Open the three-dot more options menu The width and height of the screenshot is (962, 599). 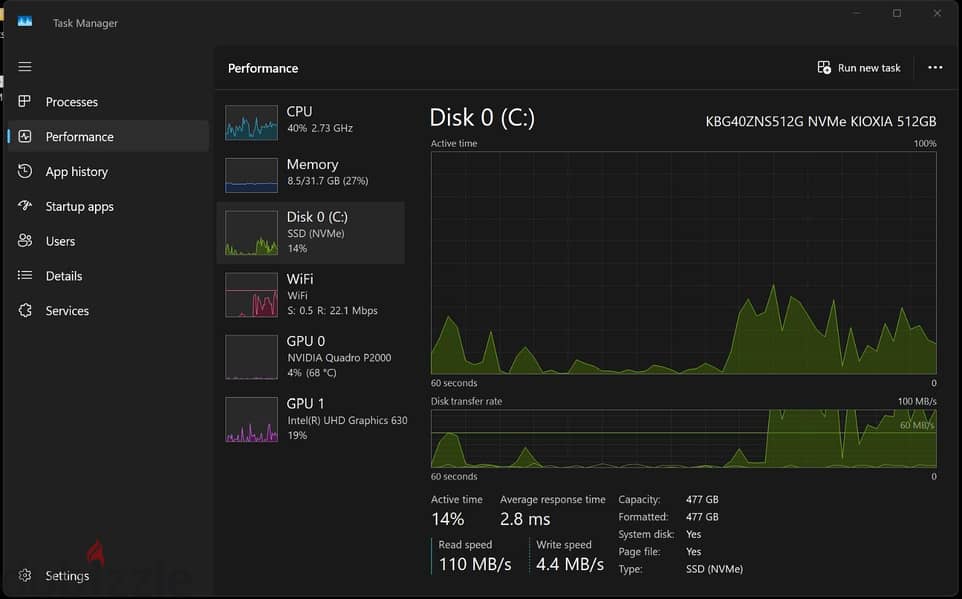[x=935, y=68]
